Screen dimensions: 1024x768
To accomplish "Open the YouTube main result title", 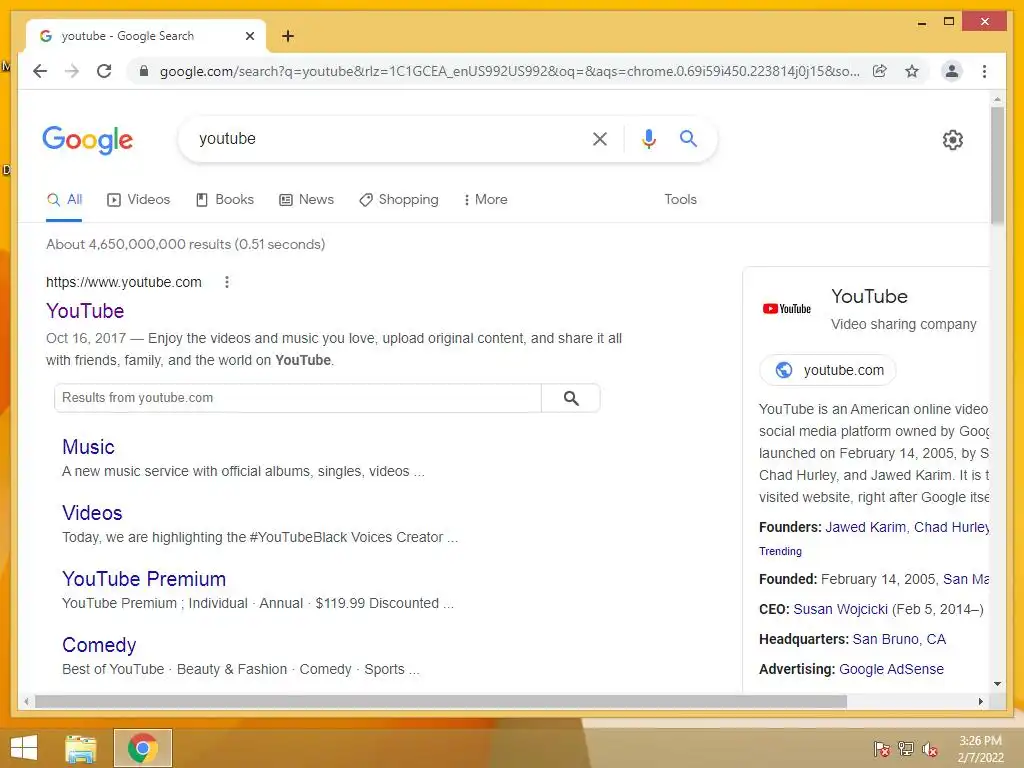I will pyautogui.click(x=85, y=311).
